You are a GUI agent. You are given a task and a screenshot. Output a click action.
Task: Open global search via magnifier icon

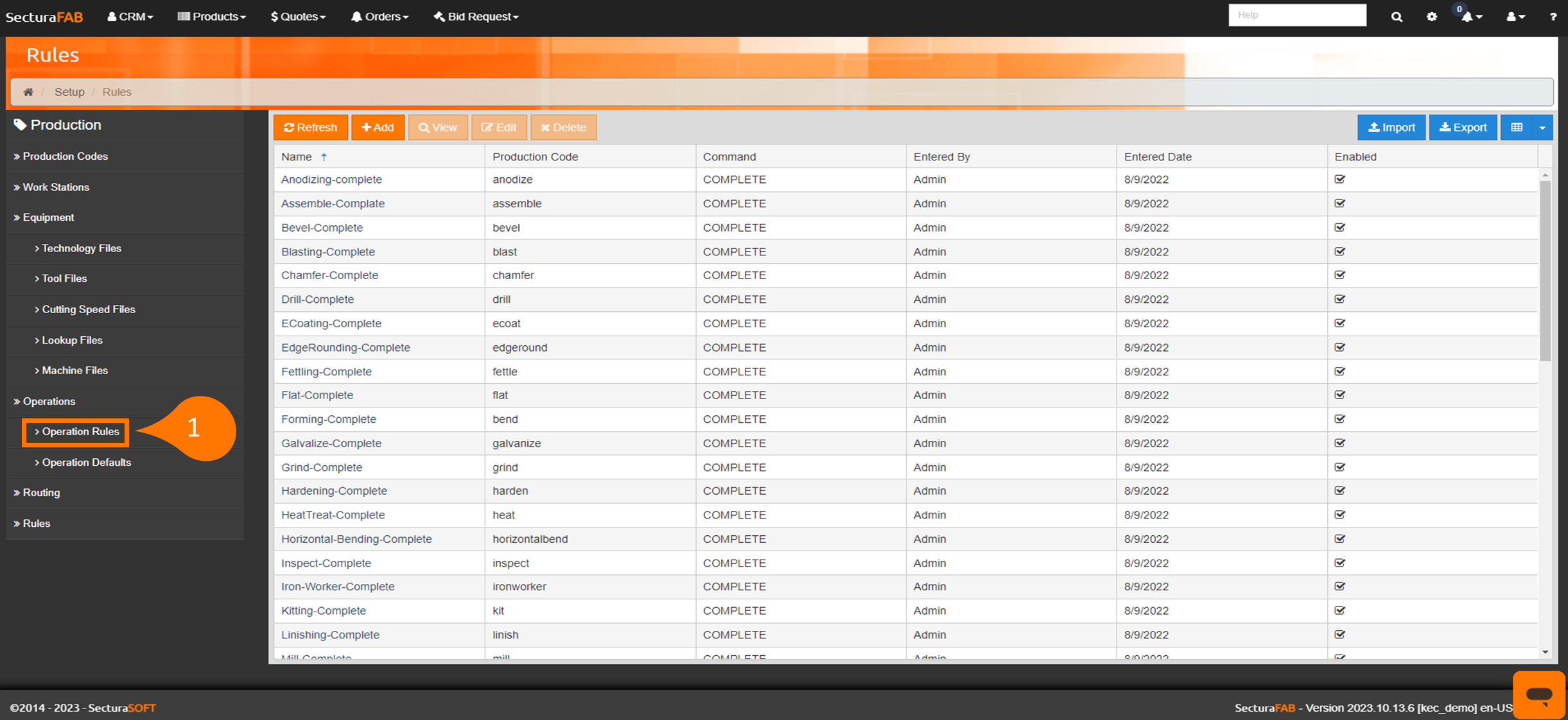click(1397, 16)
